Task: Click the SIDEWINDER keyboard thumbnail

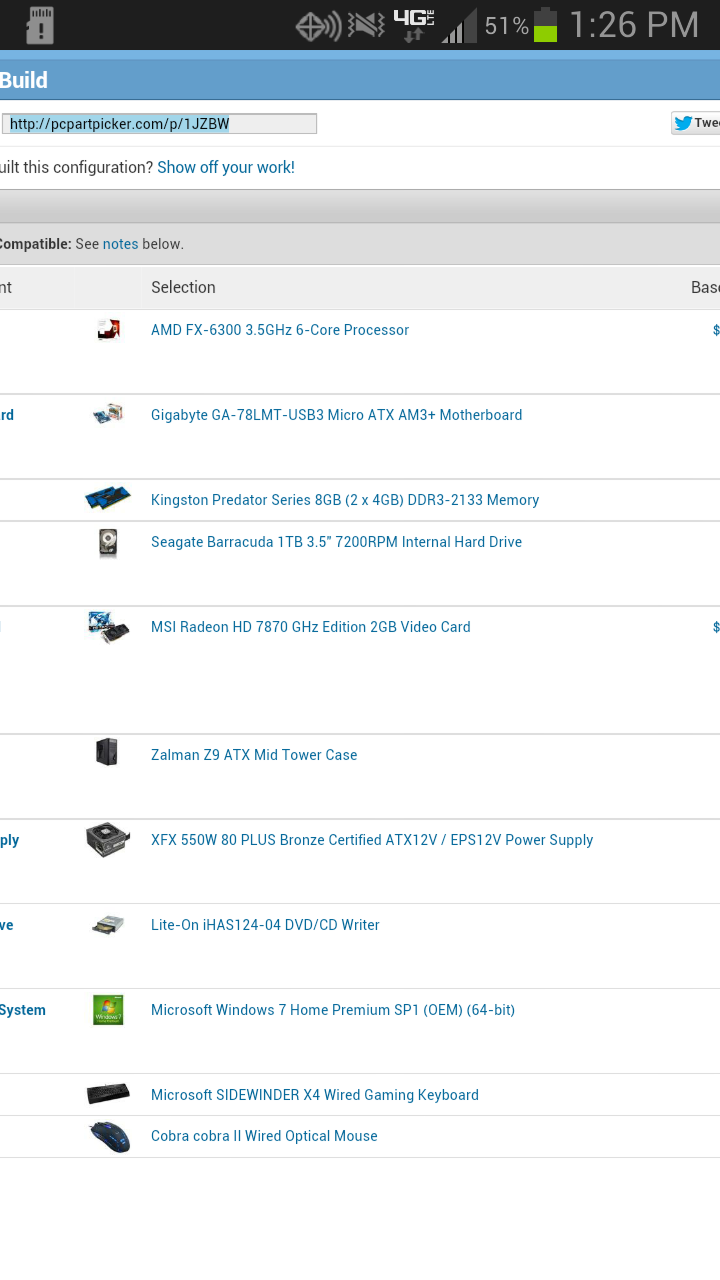Action: click(x=108, y=1094)
